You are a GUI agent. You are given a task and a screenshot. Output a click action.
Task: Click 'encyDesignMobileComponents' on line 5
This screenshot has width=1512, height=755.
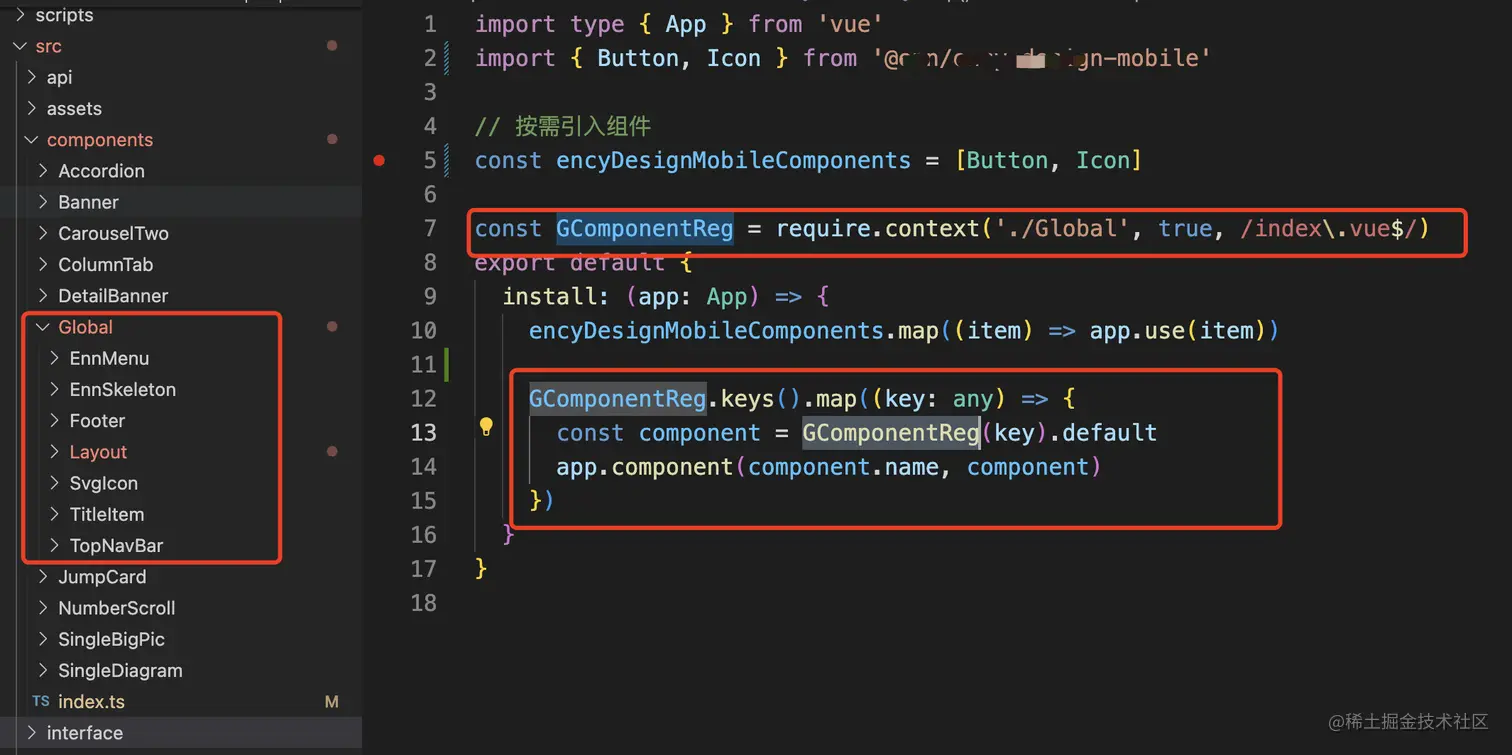point(733,160)
